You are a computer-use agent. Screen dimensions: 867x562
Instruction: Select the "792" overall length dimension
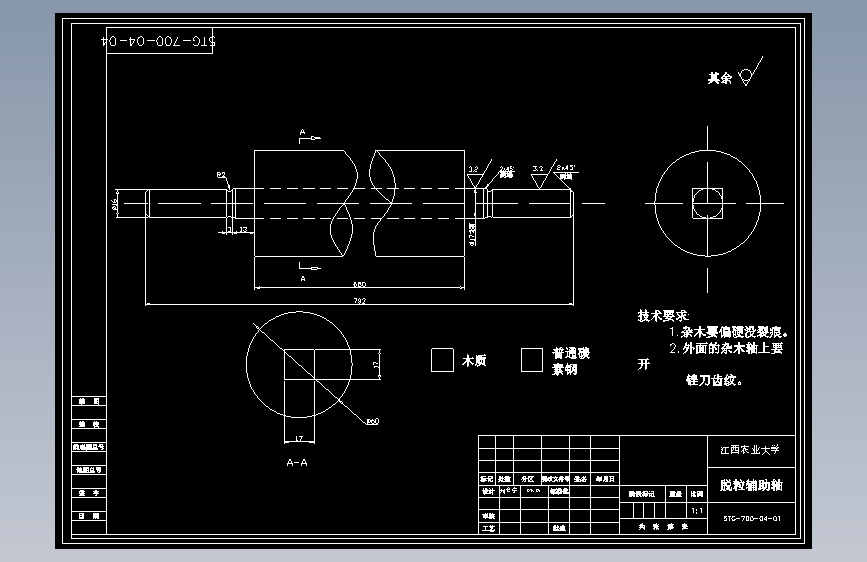[x=359, y=301]
